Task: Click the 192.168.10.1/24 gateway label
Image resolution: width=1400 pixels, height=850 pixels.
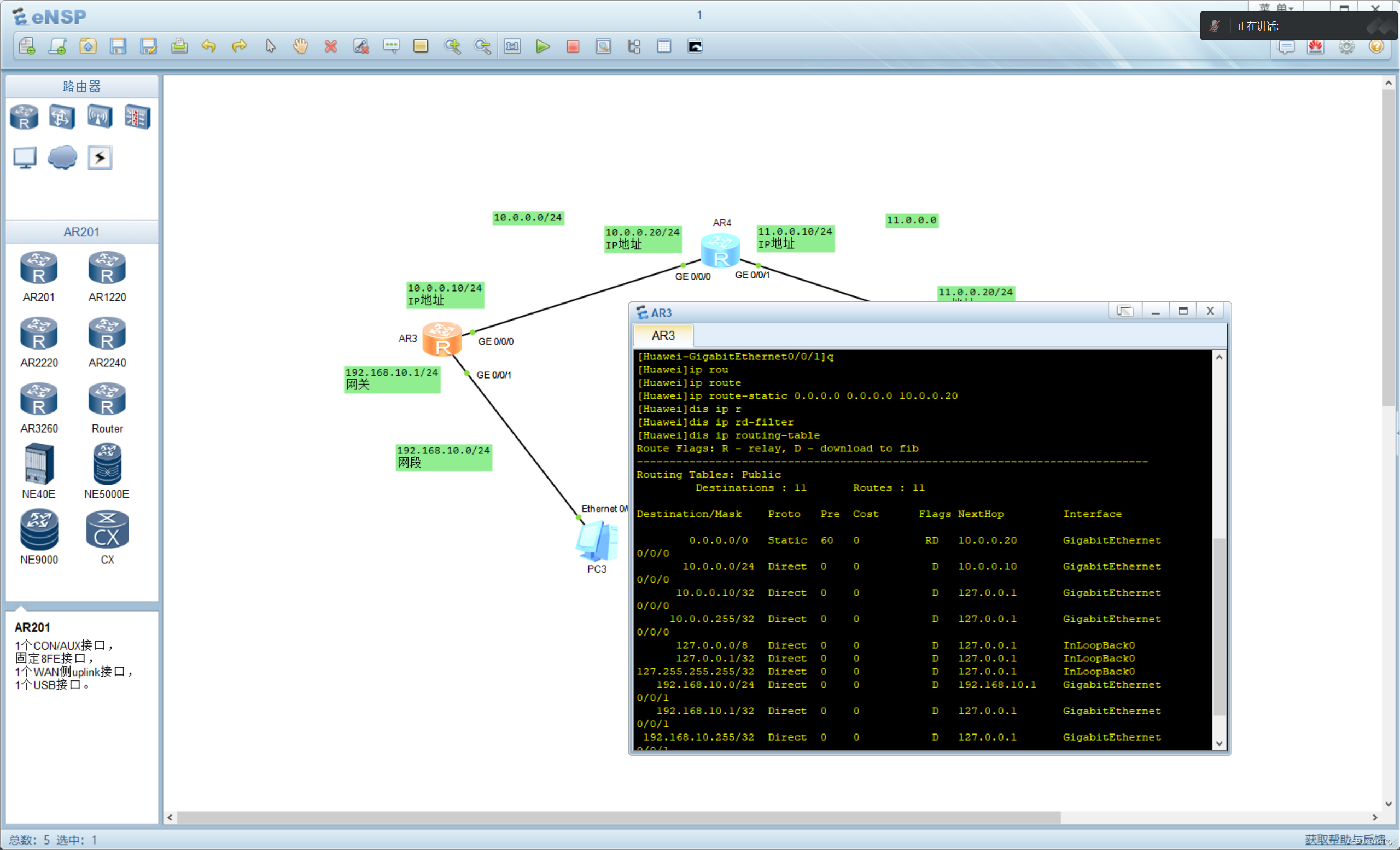Action: tap(392, 379)
